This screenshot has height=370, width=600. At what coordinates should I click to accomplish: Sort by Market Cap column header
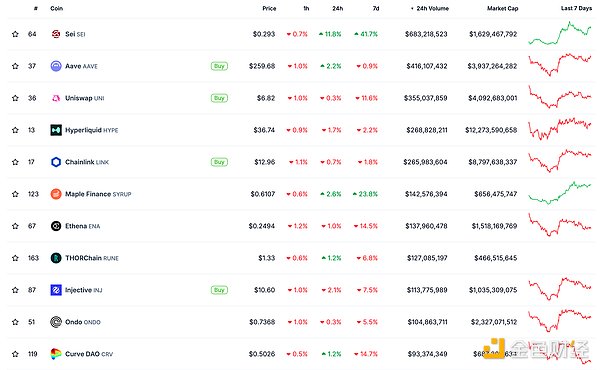pyautogui.click(x=502, y=8)
